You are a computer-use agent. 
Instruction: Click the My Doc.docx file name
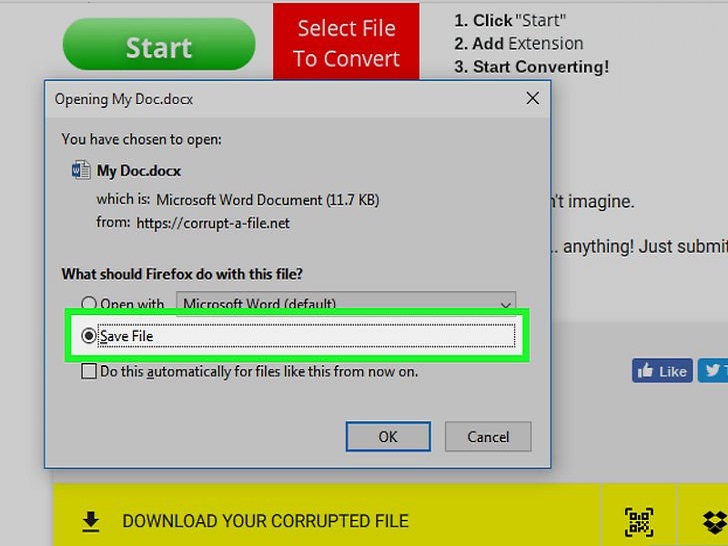coord(139,171)
